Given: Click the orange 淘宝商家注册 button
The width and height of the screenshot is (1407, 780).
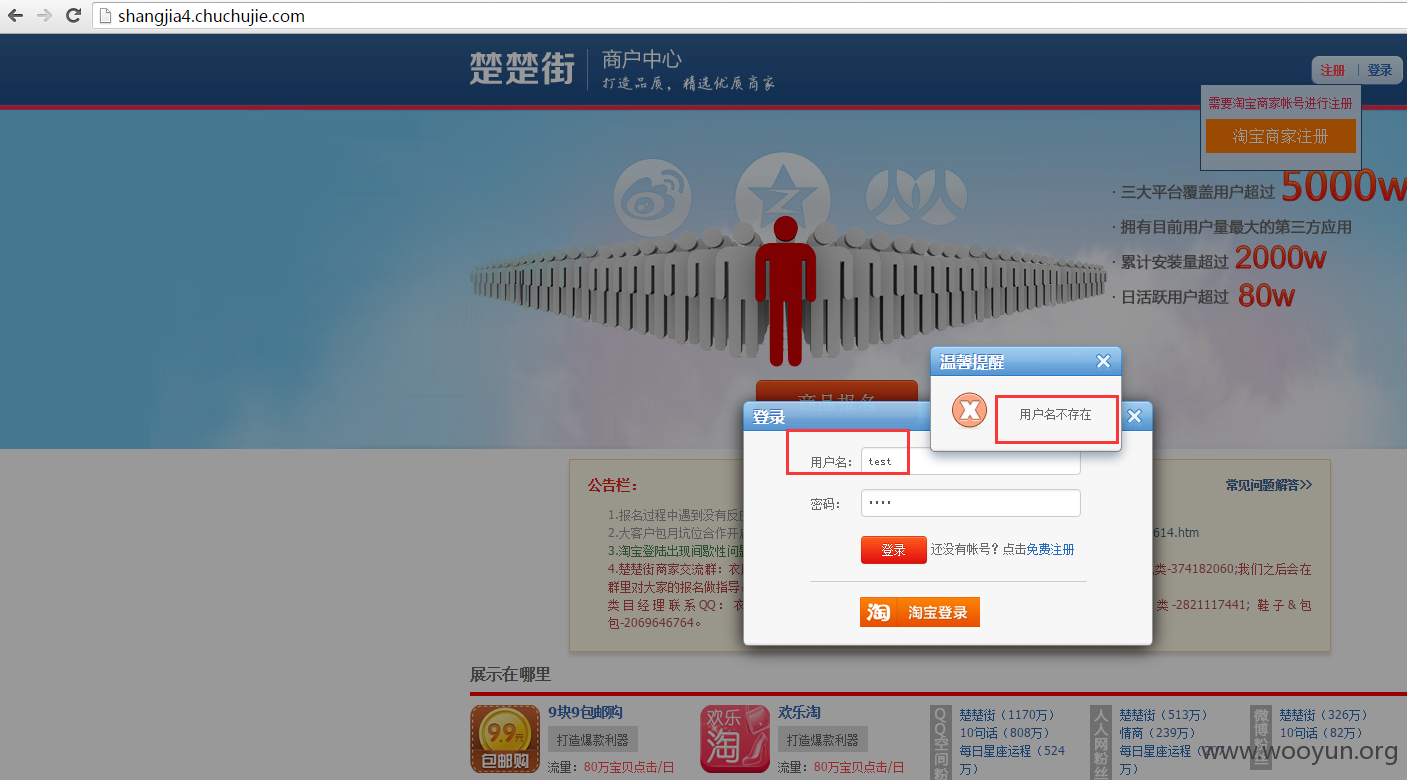Looking at the screenshot, I should [1280, 136].
